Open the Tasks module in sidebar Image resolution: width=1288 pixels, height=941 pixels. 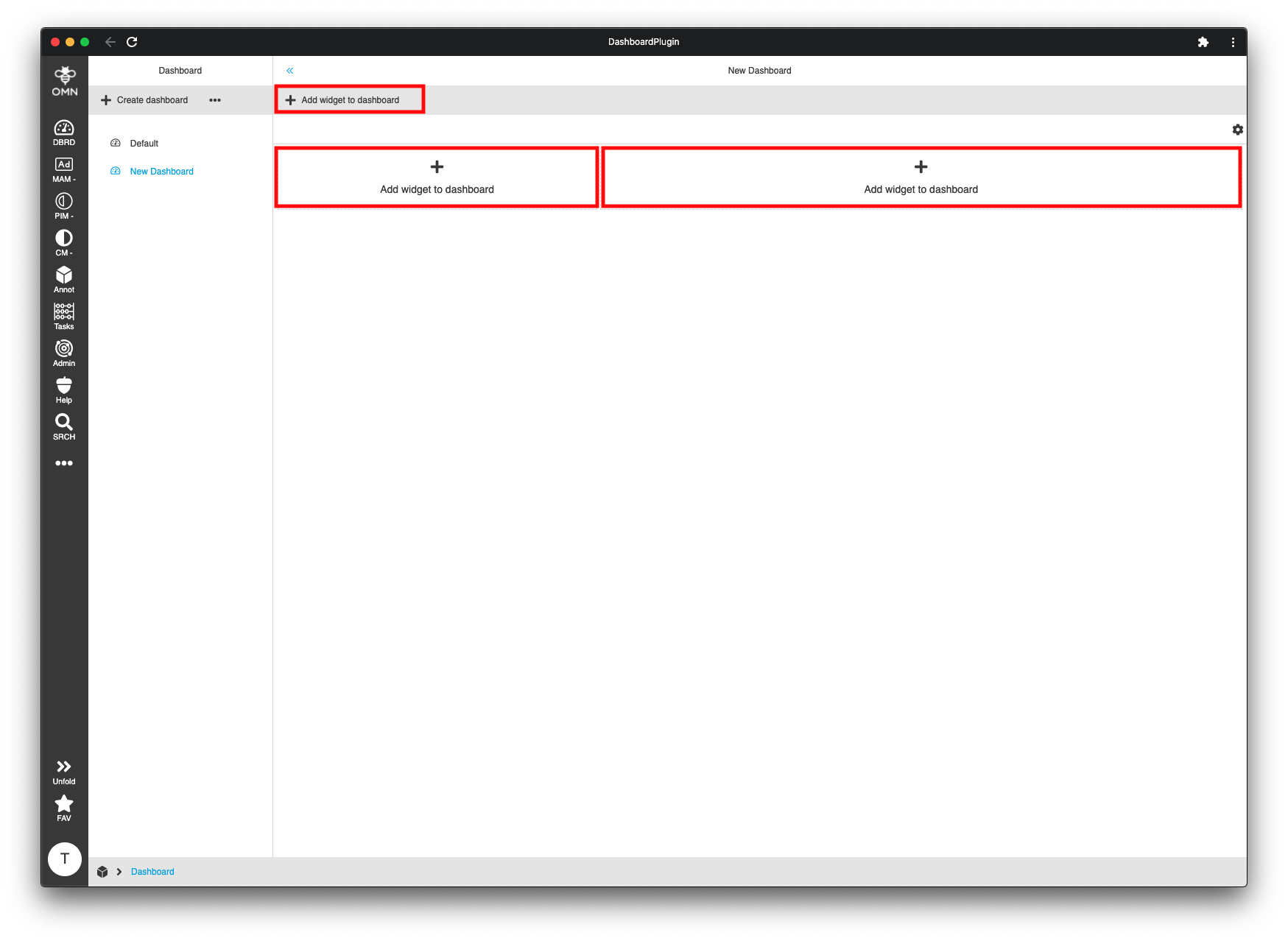click(64, 315)
